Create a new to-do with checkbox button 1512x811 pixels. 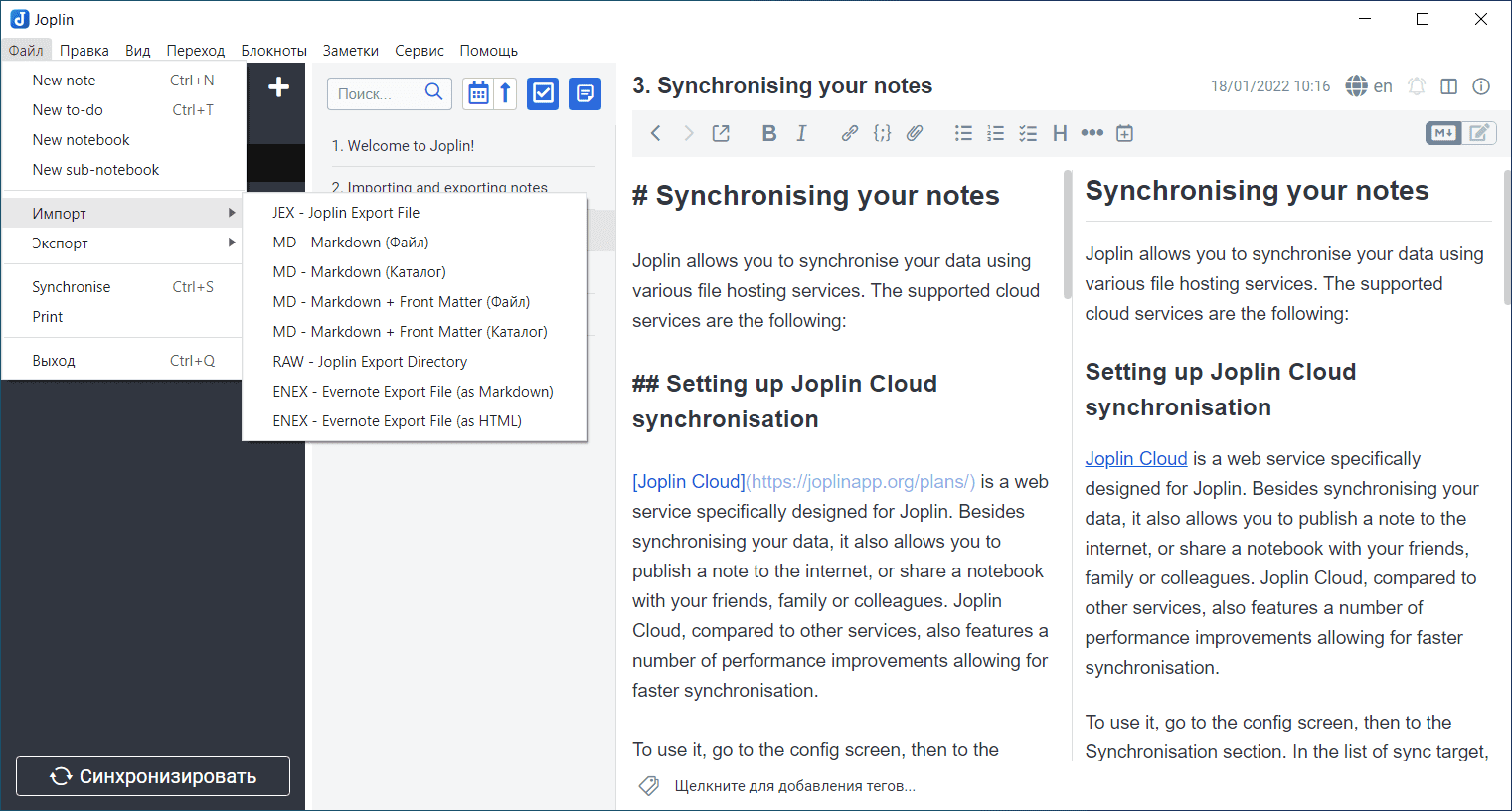[x=543, y=93]
